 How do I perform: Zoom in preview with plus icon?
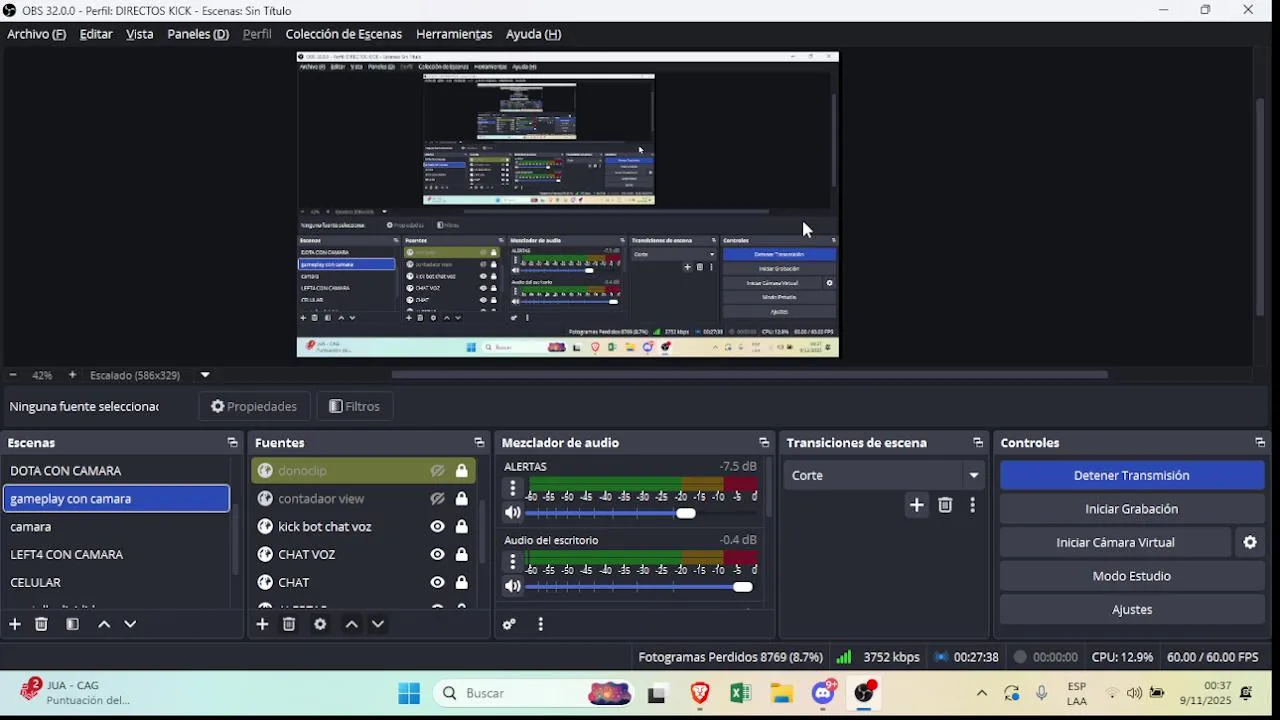pos(72,375)
